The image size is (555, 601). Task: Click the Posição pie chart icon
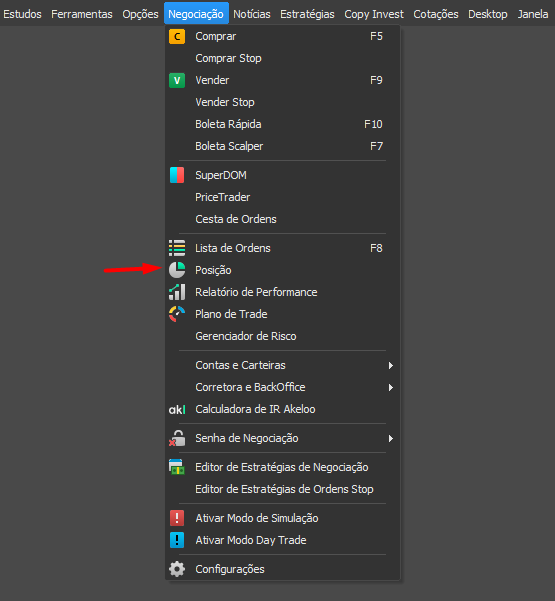(177, 270)
